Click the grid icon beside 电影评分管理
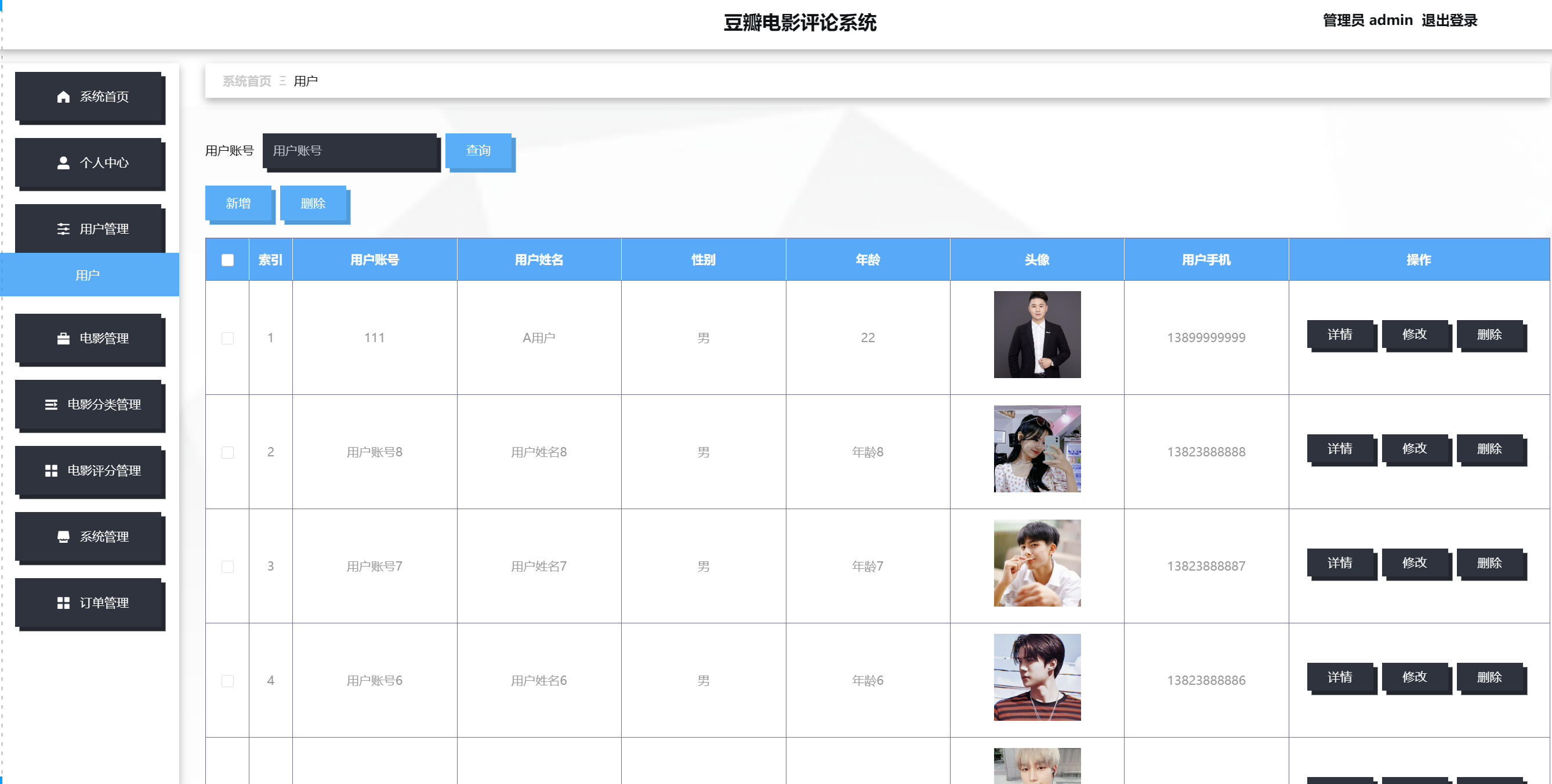Image resolution: width=1552 pixels, height=784 pixels. click(51, 471)
